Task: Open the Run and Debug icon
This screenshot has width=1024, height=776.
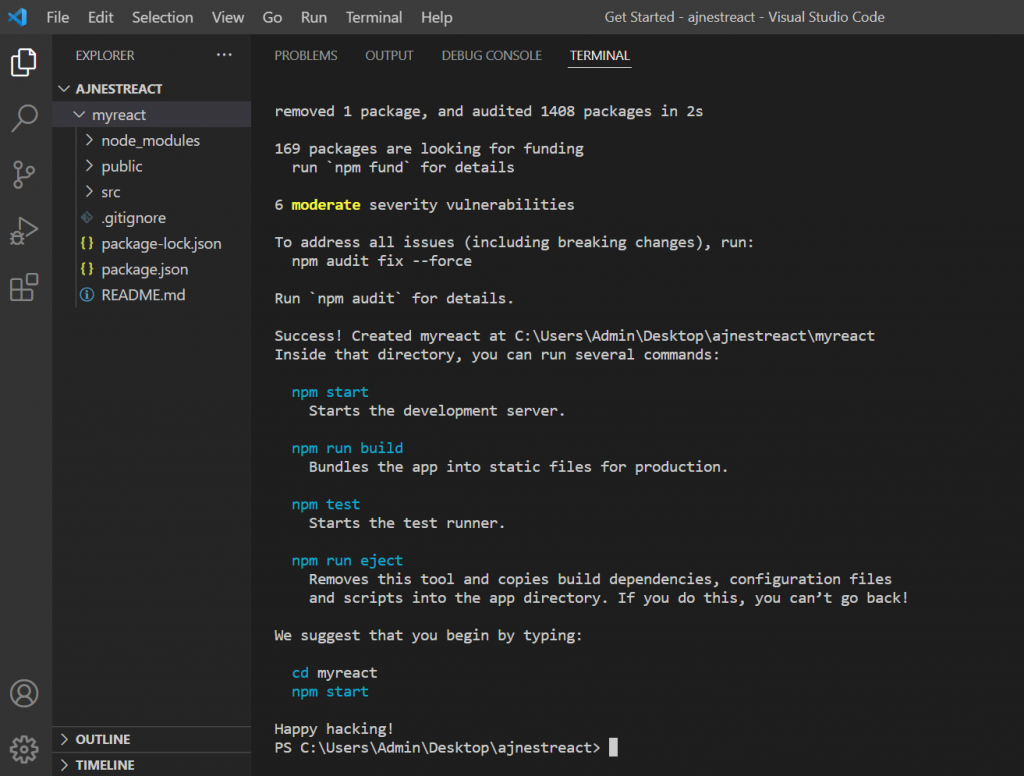Action: point(24,231)
